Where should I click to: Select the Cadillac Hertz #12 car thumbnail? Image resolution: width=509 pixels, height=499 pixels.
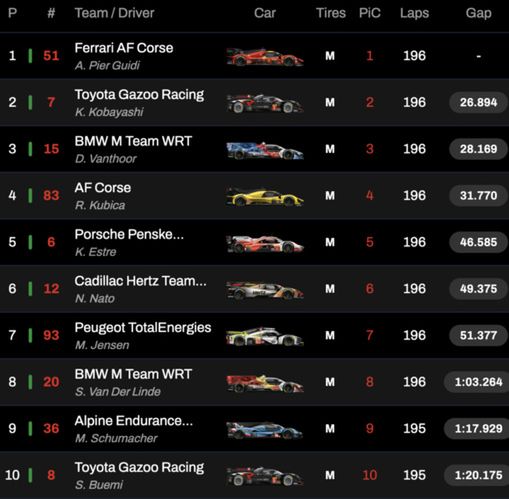tap(265, 290)
